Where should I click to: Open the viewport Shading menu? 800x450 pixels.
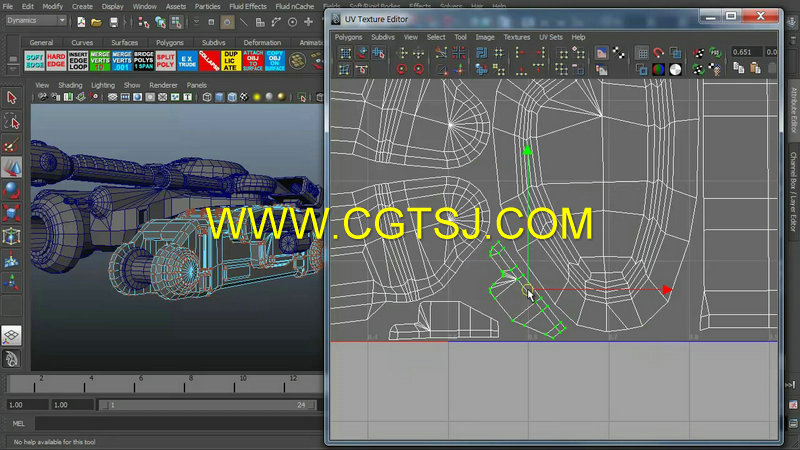tap(70, 85)
